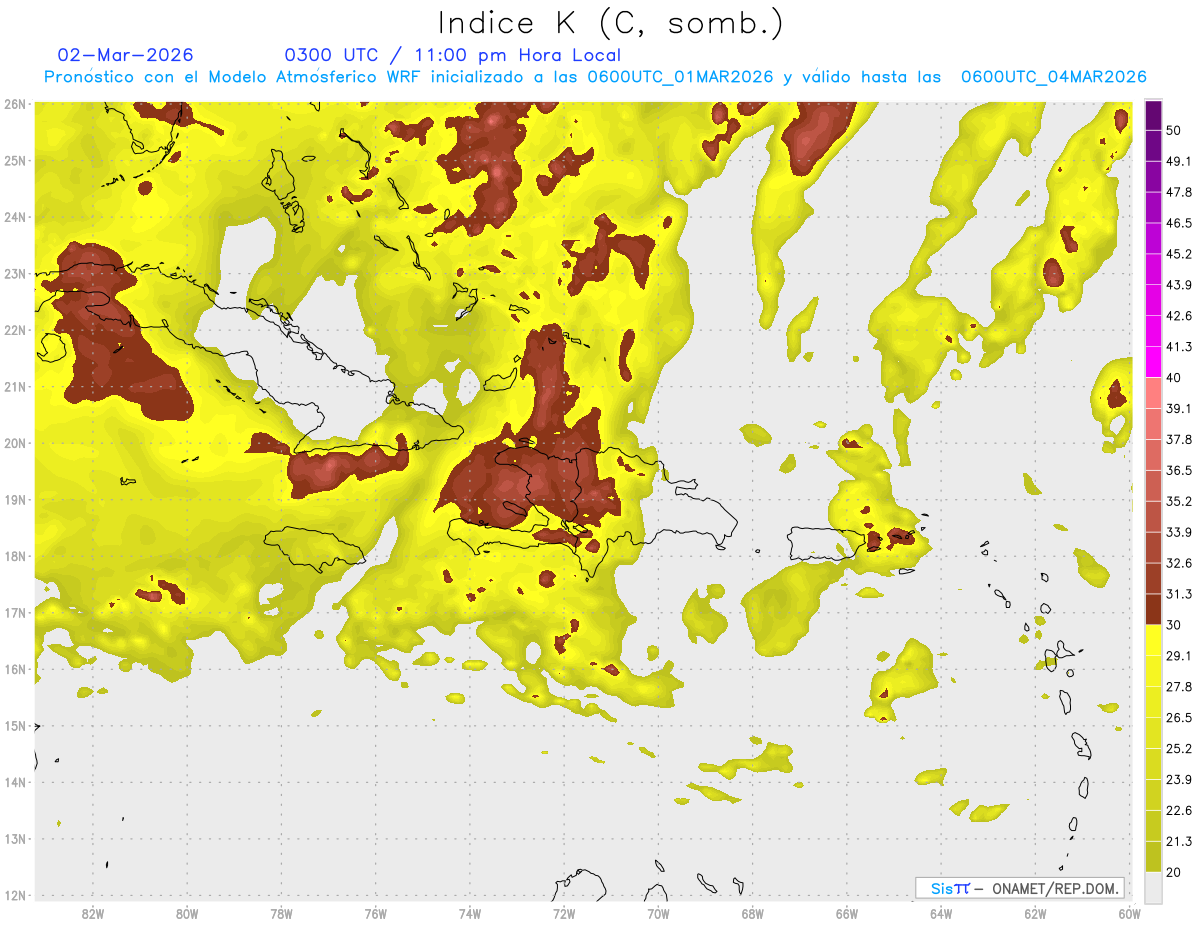Click the color scale value '22.6'

pyautogui.click(x=1179, y=810)
